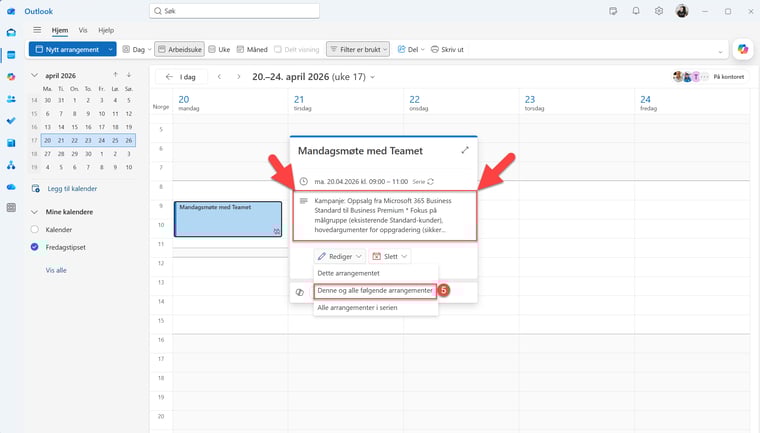Choose Denne og alle følgende arrangementer

375,290
